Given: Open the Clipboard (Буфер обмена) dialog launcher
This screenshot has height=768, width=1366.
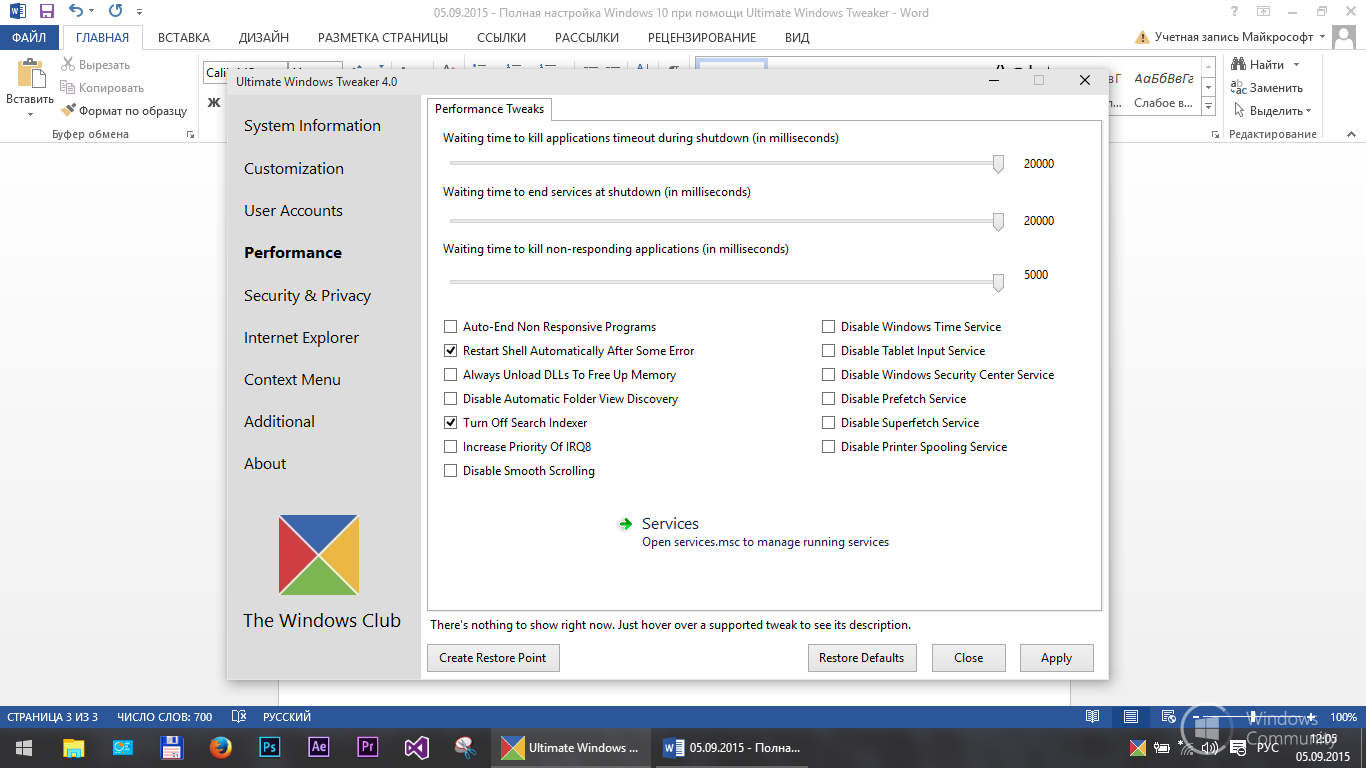Looking at the screenshot, I should (190, 134).
